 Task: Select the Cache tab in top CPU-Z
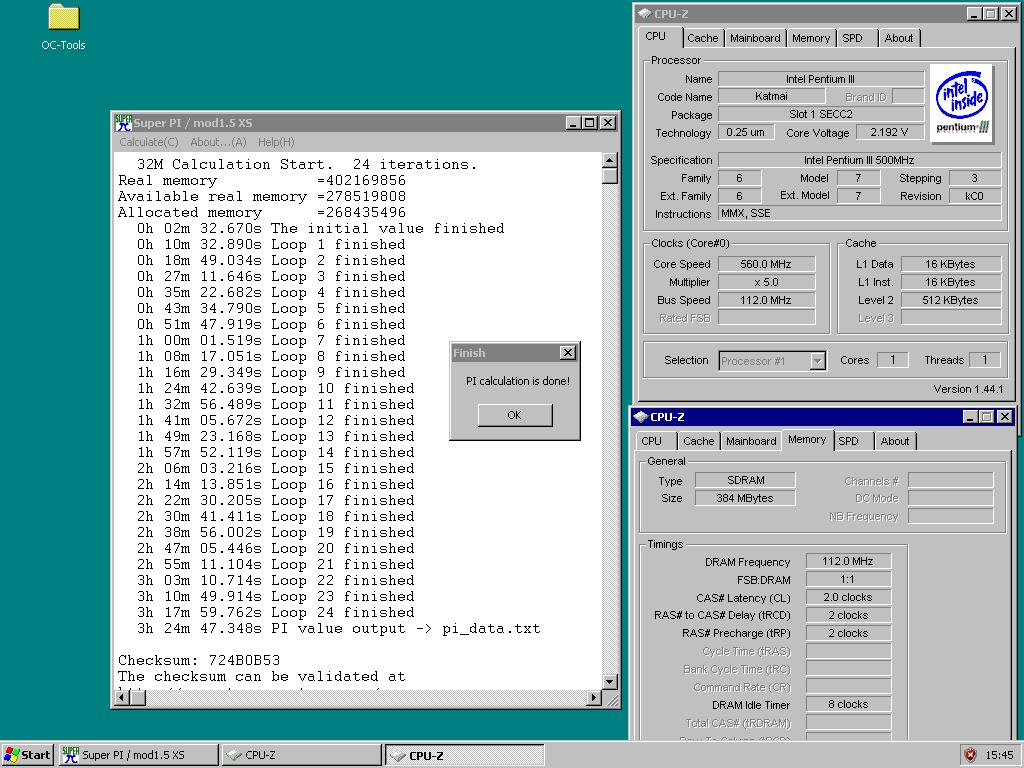pyautogui.click(x=703, y=38)
